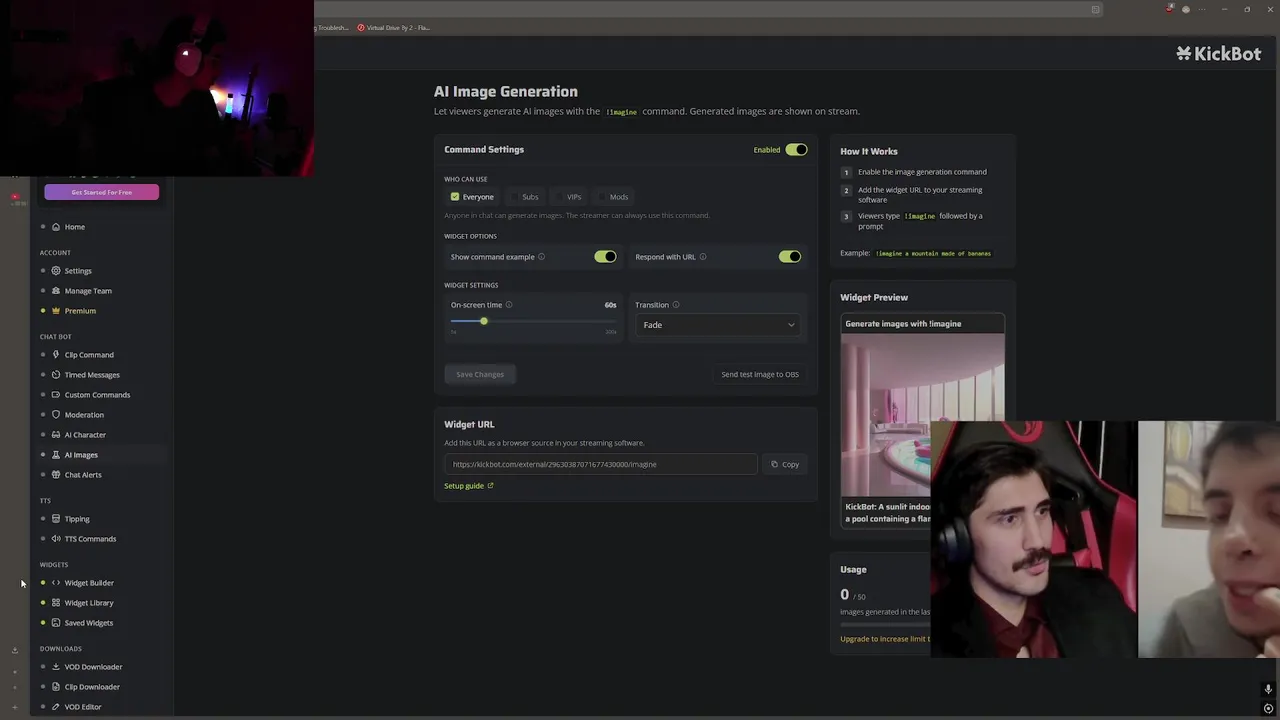Click Upgrade to increase limit link

pyautogui.click(x=885, y=639)
